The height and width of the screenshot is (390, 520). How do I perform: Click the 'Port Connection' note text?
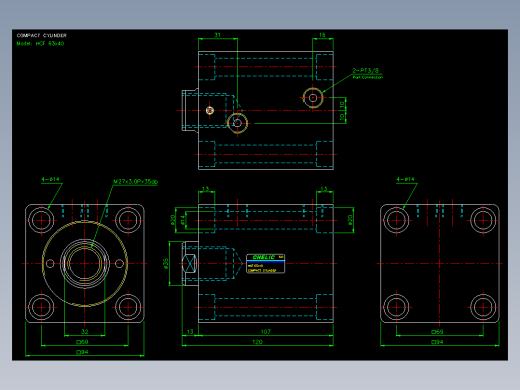(x=368, y=77)
